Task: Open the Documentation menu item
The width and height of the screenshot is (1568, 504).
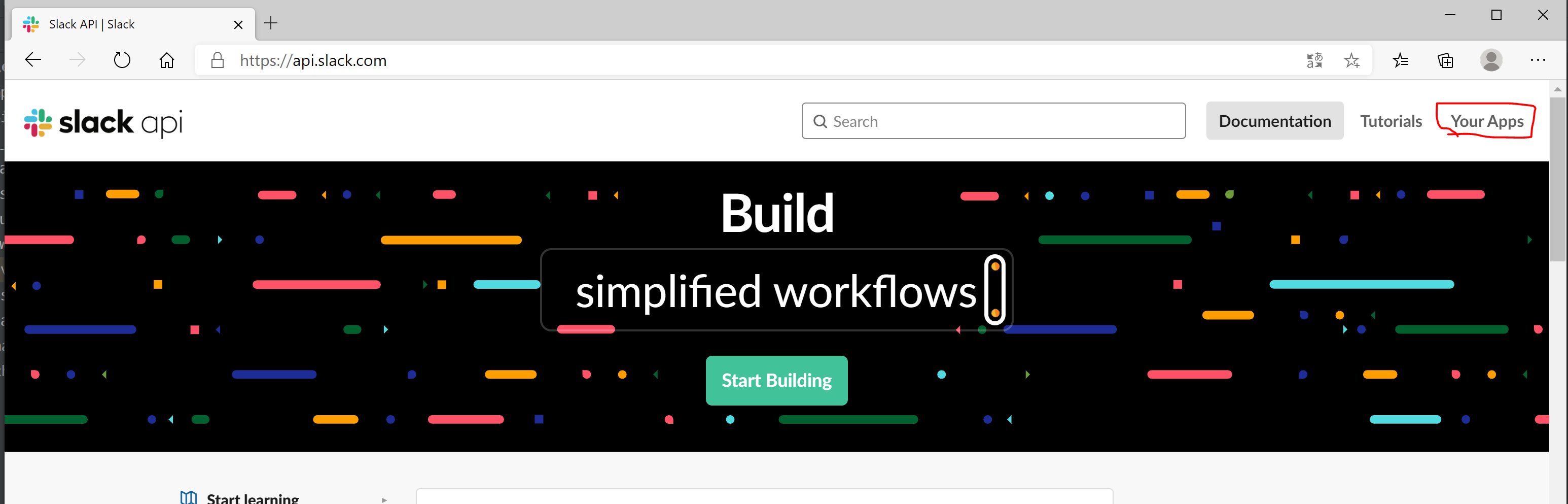Action: point(1274,121)
